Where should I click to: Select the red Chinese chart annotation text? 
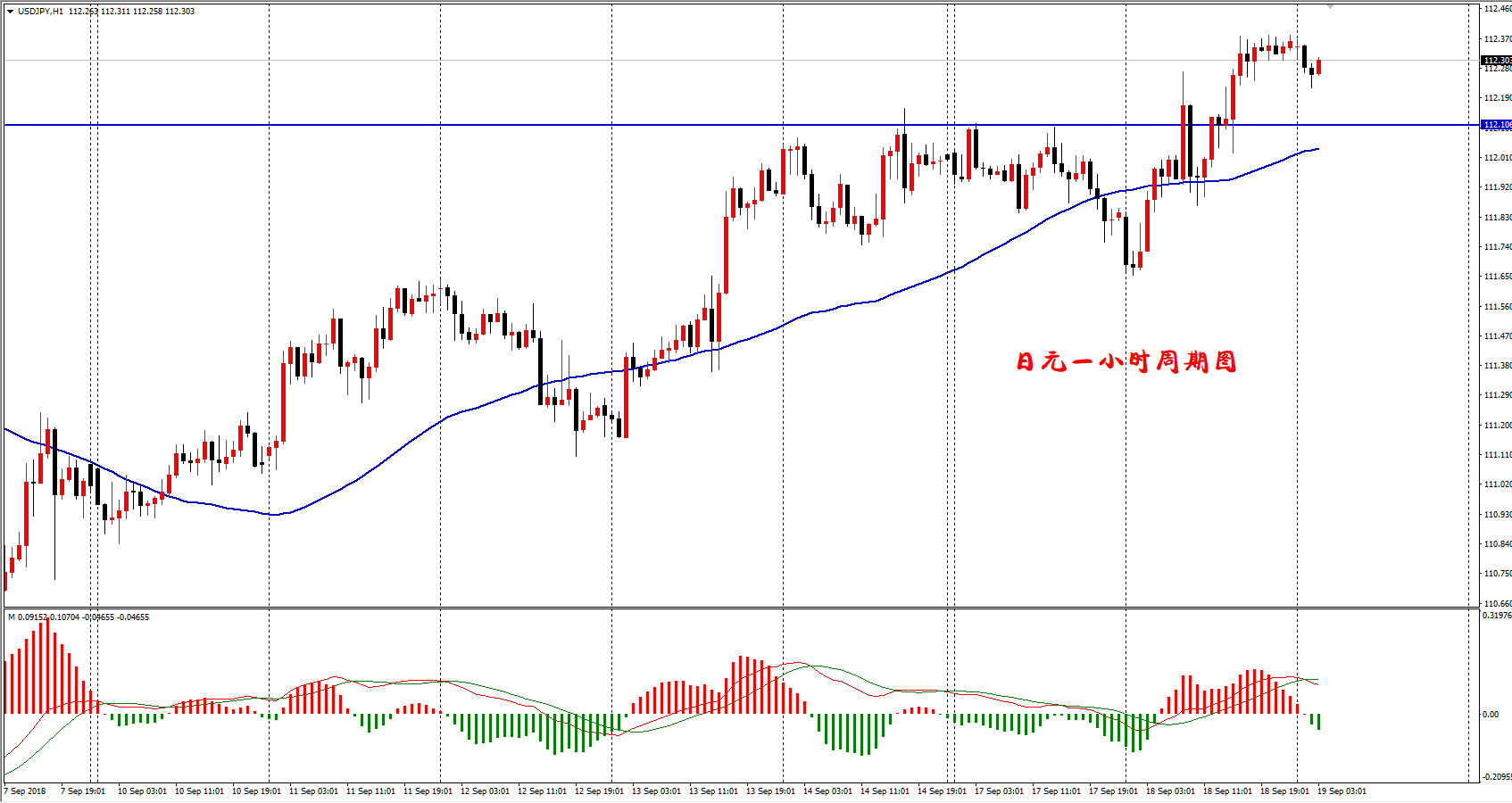tap(1126, 361)
